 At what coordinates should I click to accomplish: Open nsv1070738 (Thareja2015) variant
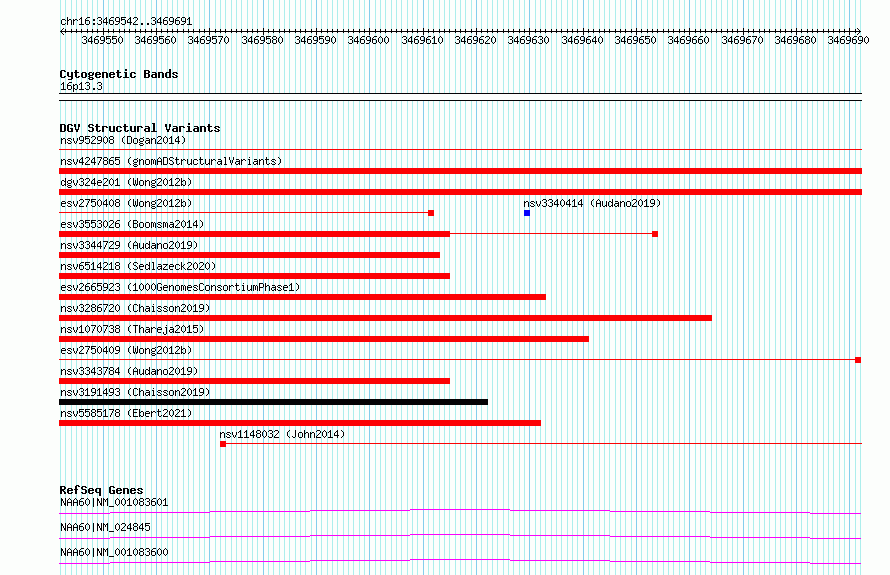[132, 329]
